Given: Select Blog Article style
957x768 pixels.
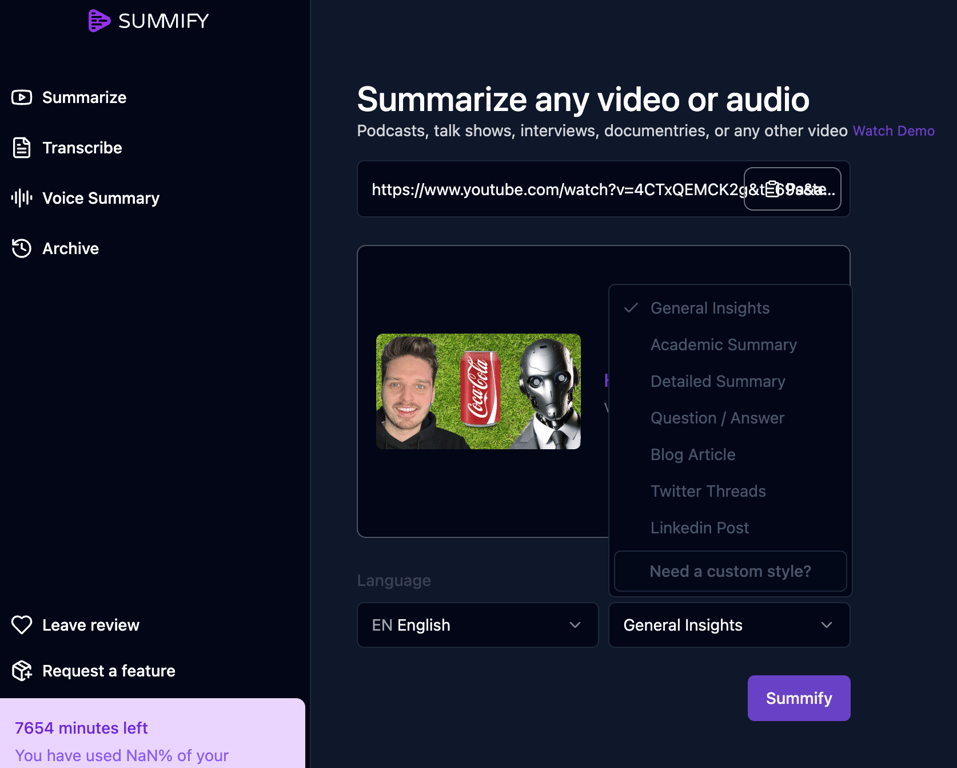Looking at the screenshot, I should coord(730,455).
